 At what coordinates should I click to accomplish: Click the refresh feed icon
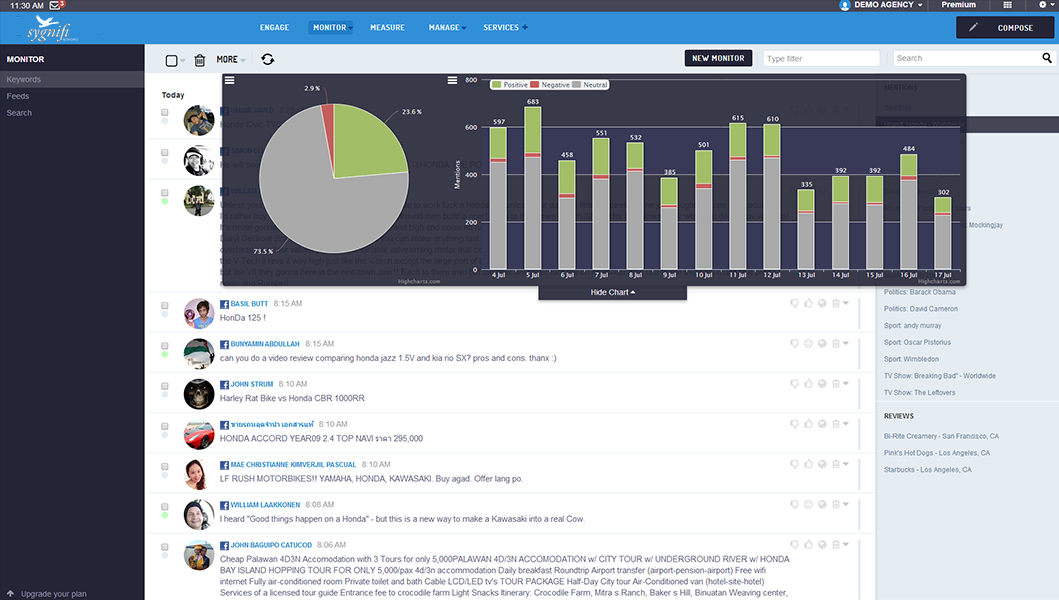point(267,60)
